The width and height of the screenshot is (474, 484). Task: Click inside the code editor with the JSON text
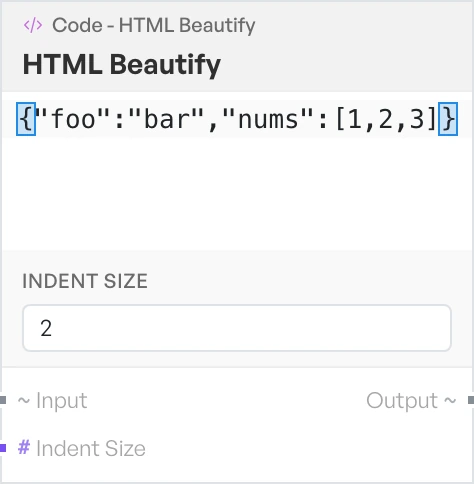point(237,170)
